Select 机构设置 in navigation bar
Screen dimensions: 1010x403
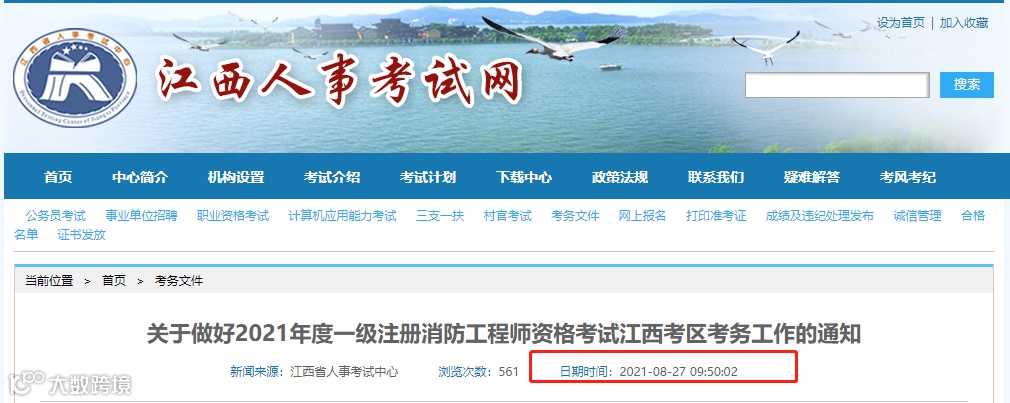point(236,177)
